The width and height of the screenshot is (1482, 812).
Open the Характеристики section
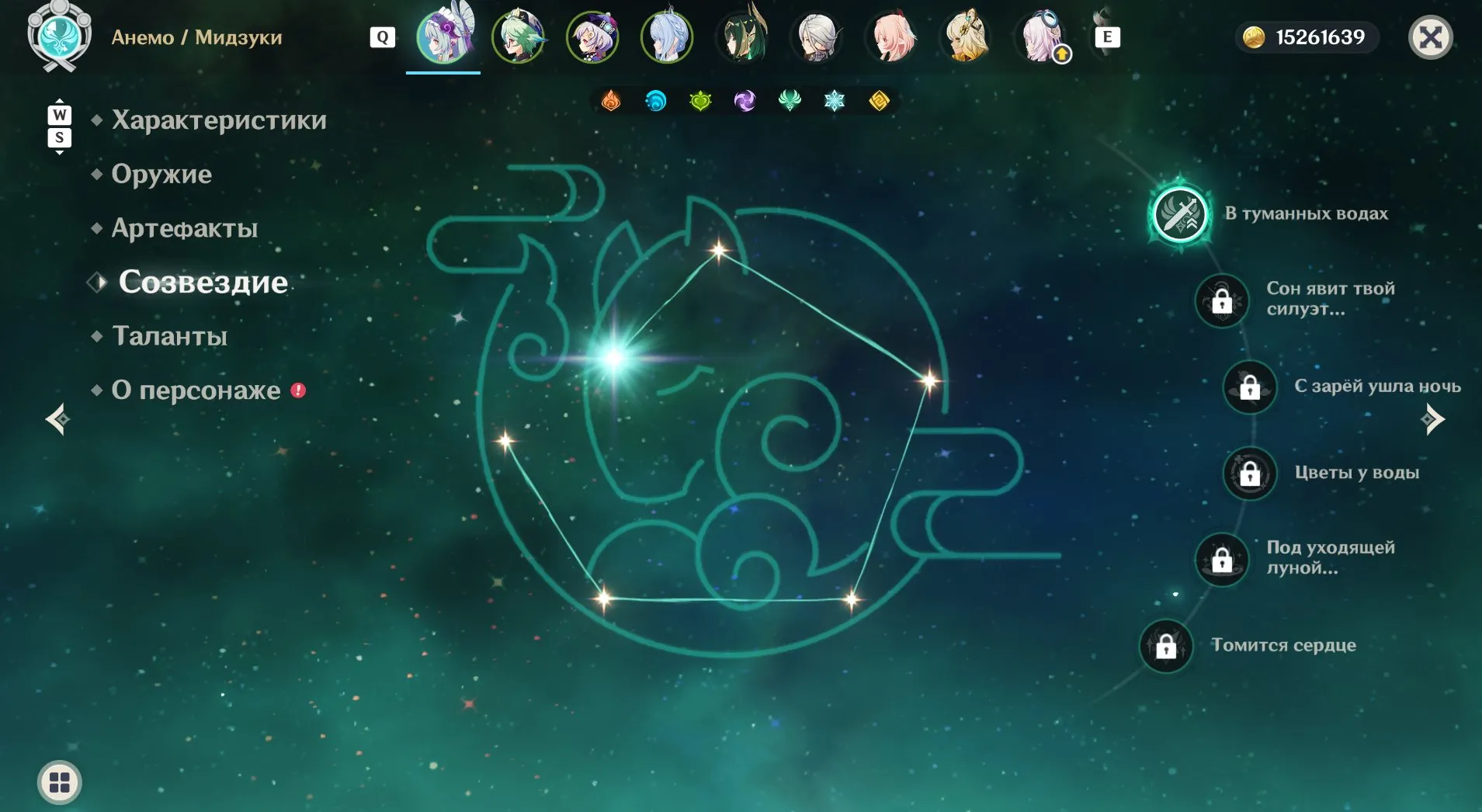point(219,120)
